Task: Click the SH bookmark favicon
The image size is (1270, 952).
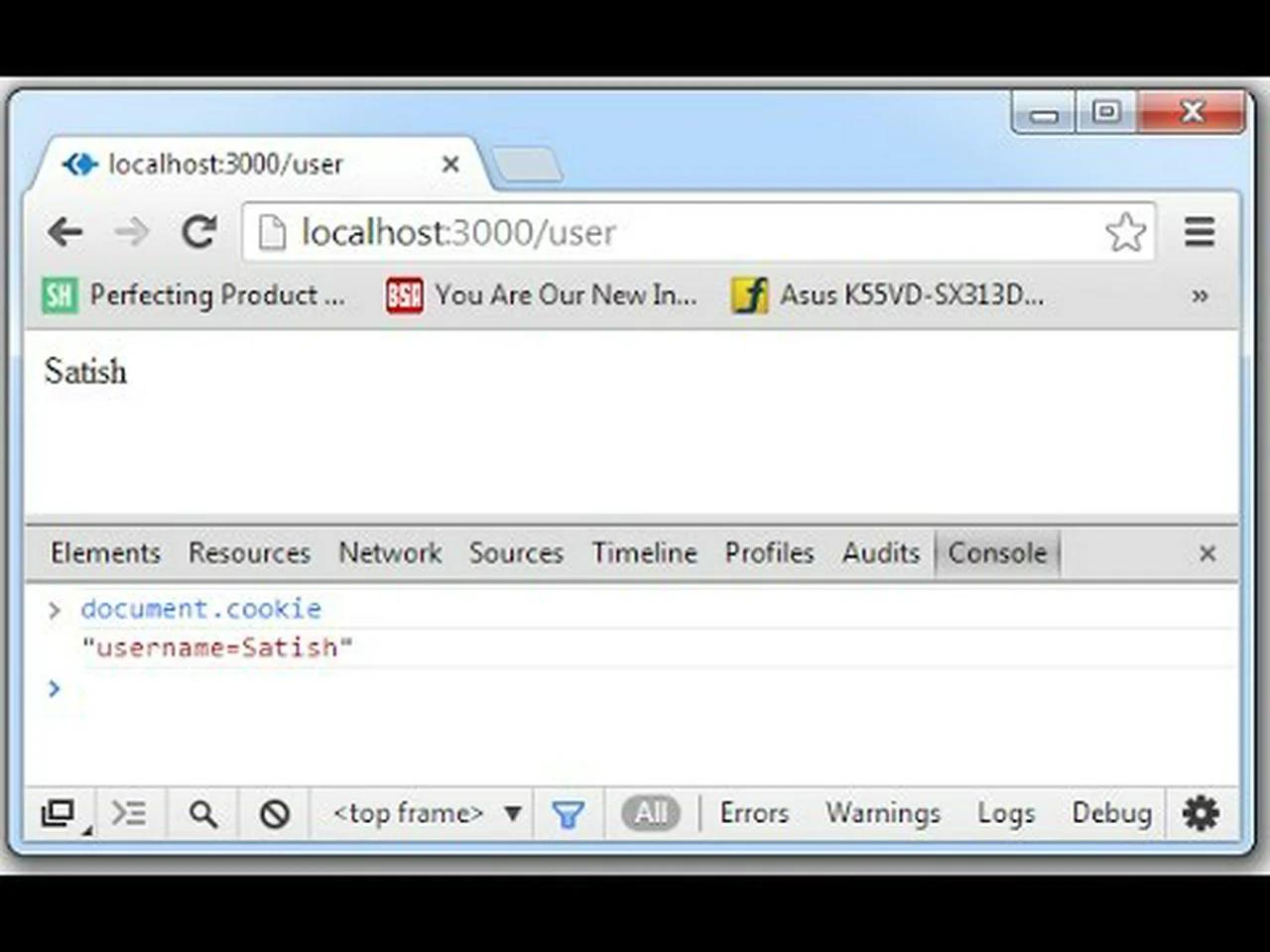Action: [59, 296]
